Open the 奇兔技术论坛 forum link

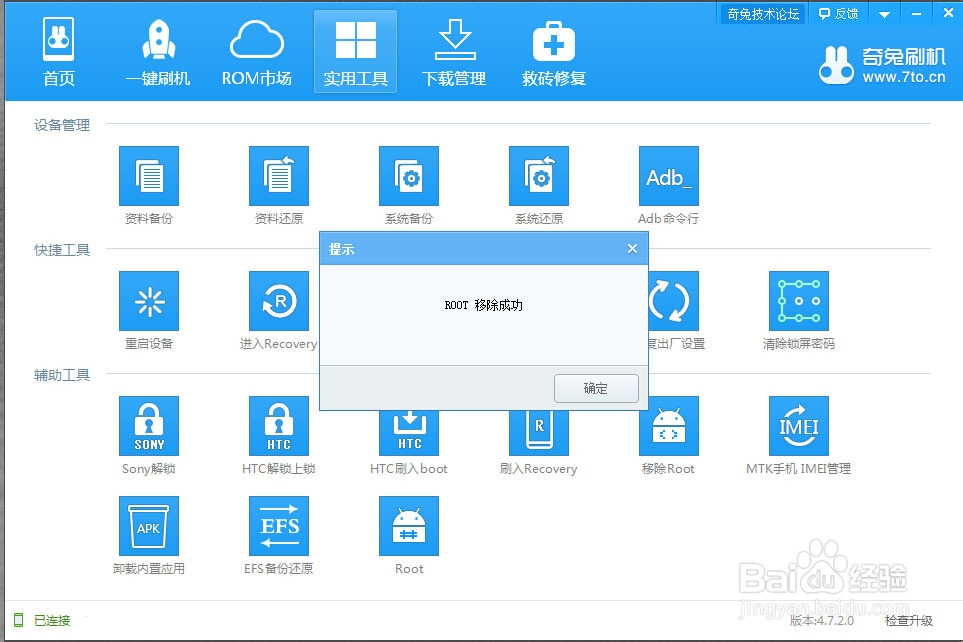[x=762, y=13]
